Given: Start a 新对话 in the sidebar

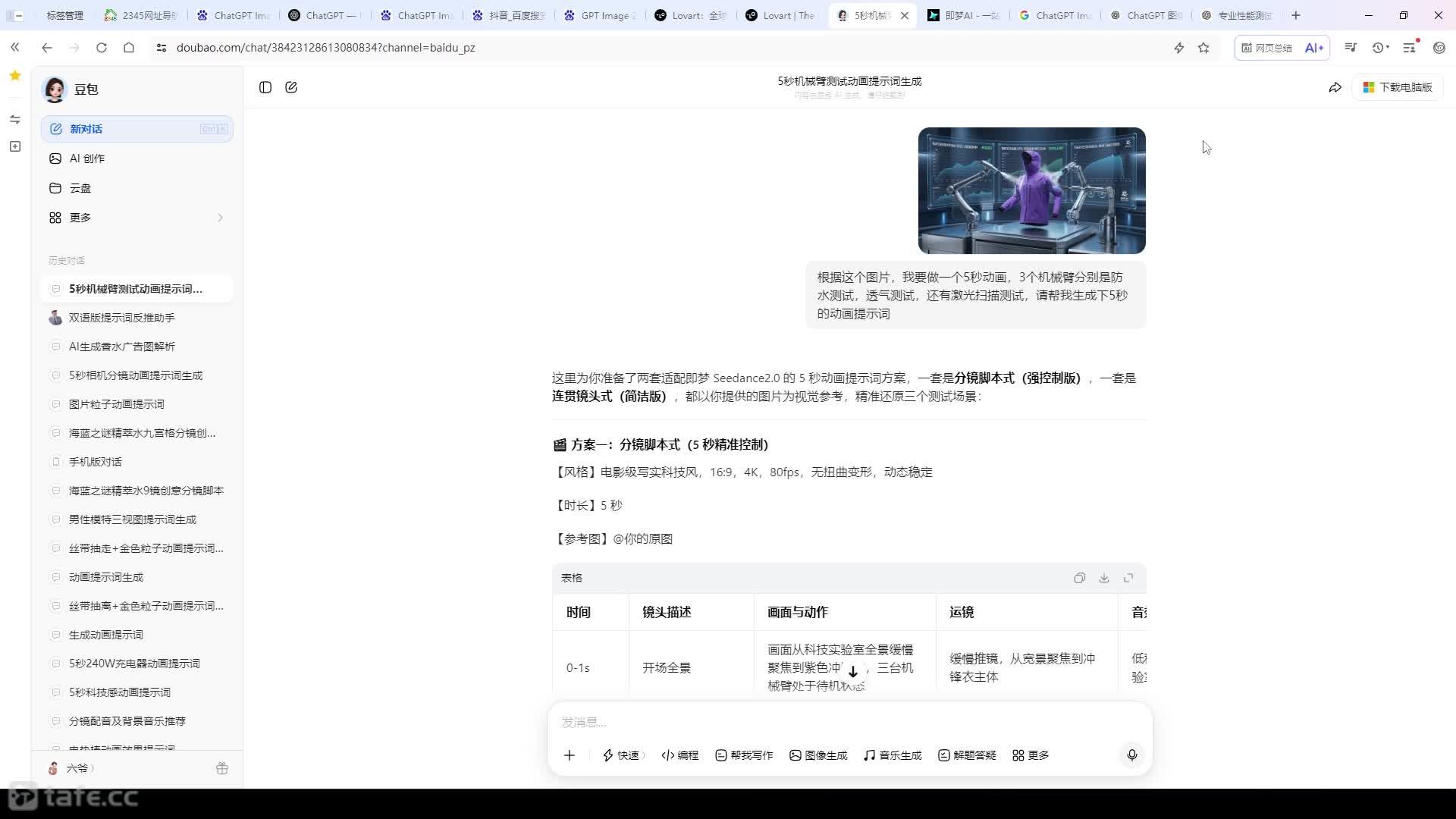Looking at the screenshot, I should 137,129.
